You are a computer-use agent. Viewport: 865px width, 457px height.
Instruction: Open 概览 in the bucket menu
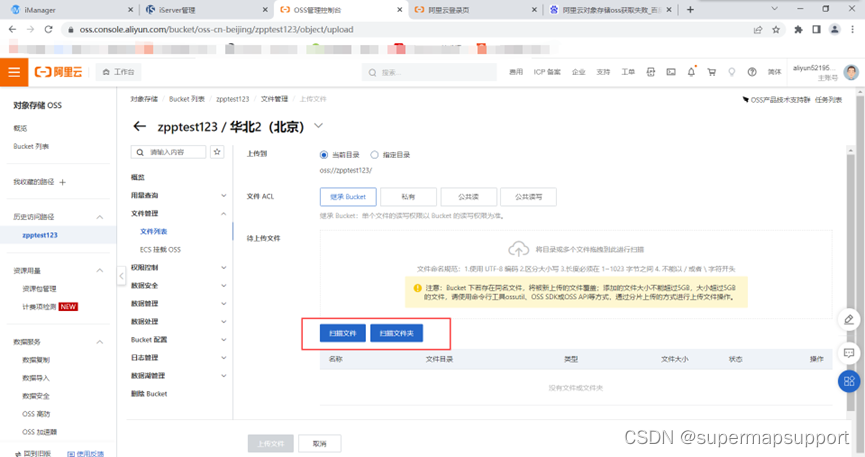coord(138,178)
